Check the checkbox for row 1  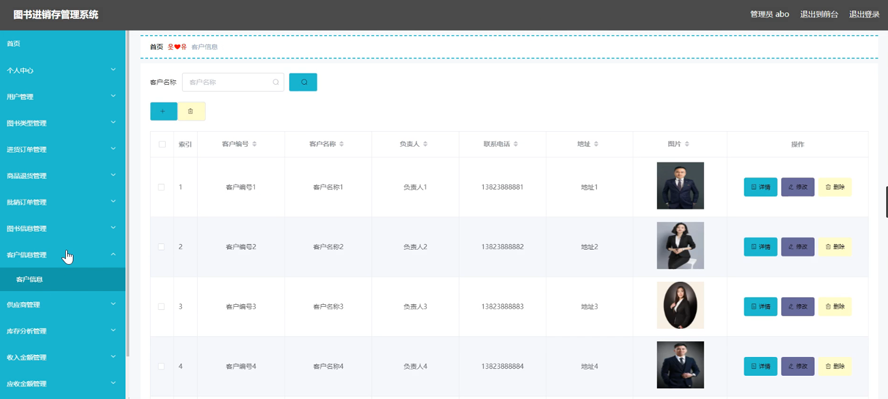tap(162, 187)
